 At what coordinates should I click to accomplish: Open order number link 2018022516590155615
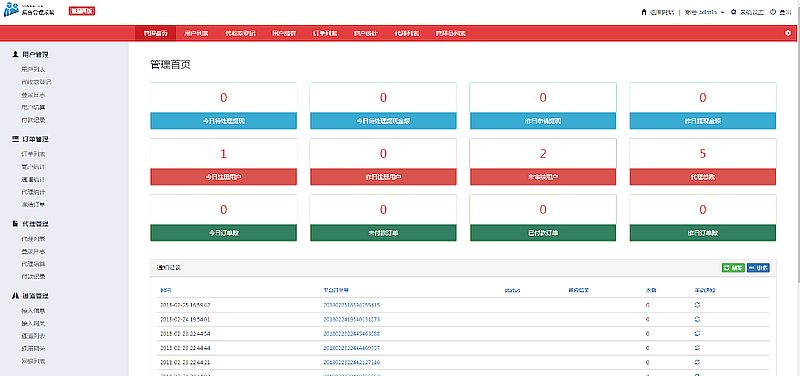coord(352,305)
